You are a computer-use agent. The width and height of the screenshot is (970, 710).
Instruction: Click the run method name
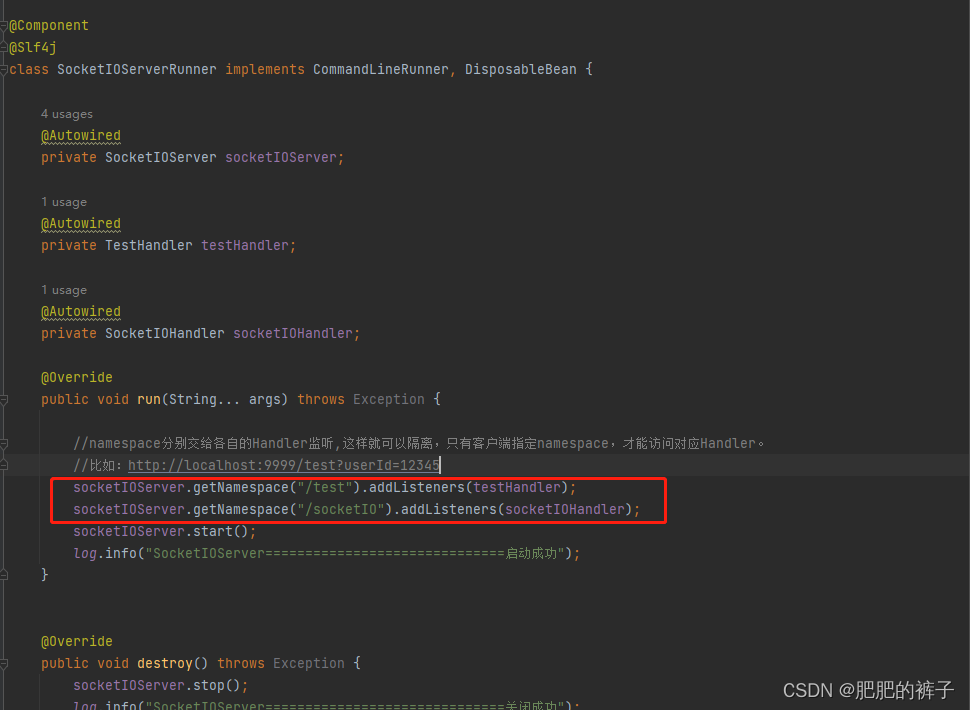tap(149, 400)
